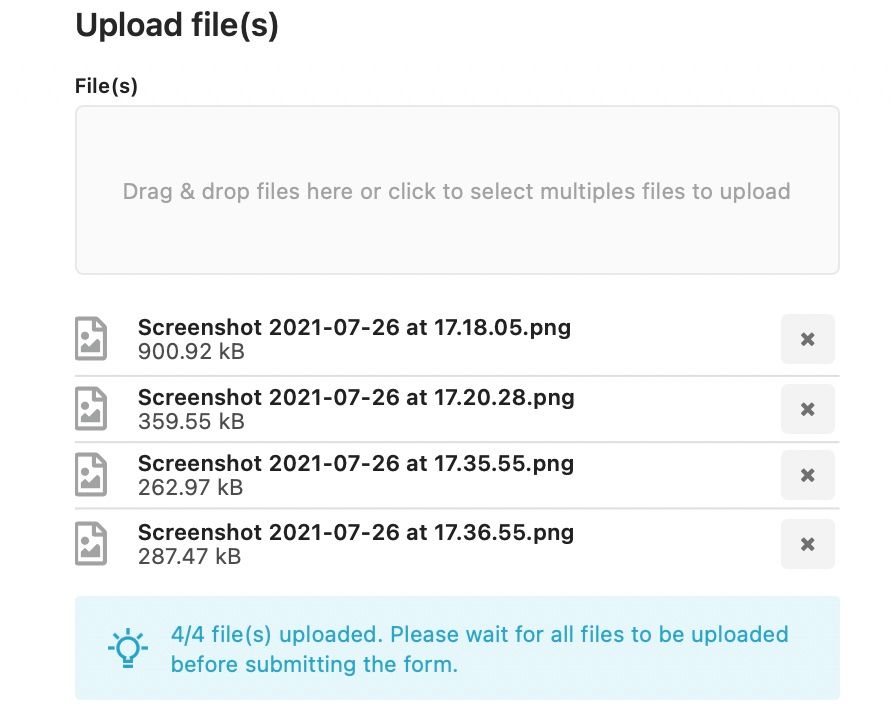Image resolution: width=896 pixels, height=720 pixels.
Task: Remove Screenshot 17.36.55.png with its X button
Action: pos(807,544)
